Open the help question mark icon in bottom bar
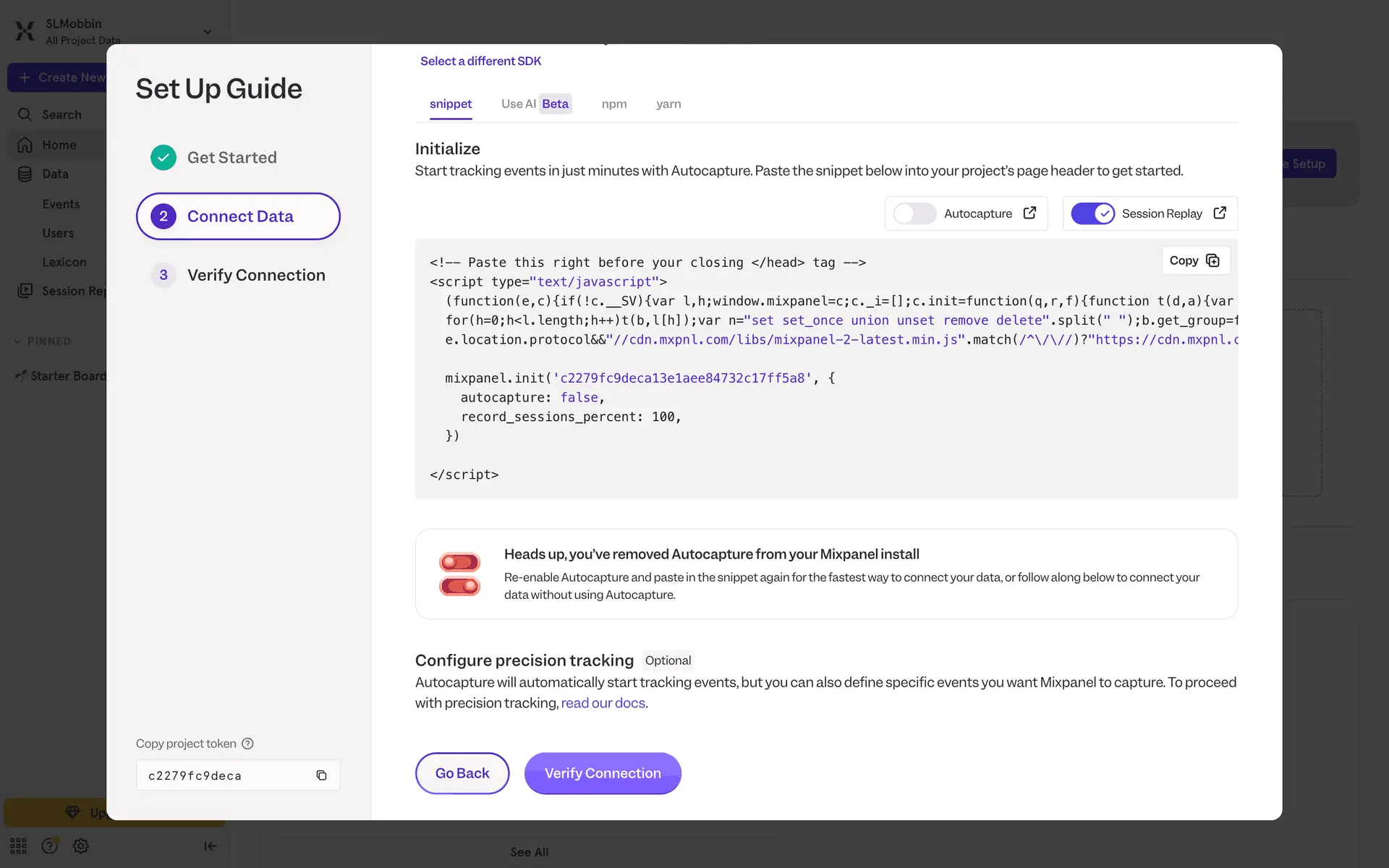The width and height of the screenshot is (1389, 868). coord(49,846)
